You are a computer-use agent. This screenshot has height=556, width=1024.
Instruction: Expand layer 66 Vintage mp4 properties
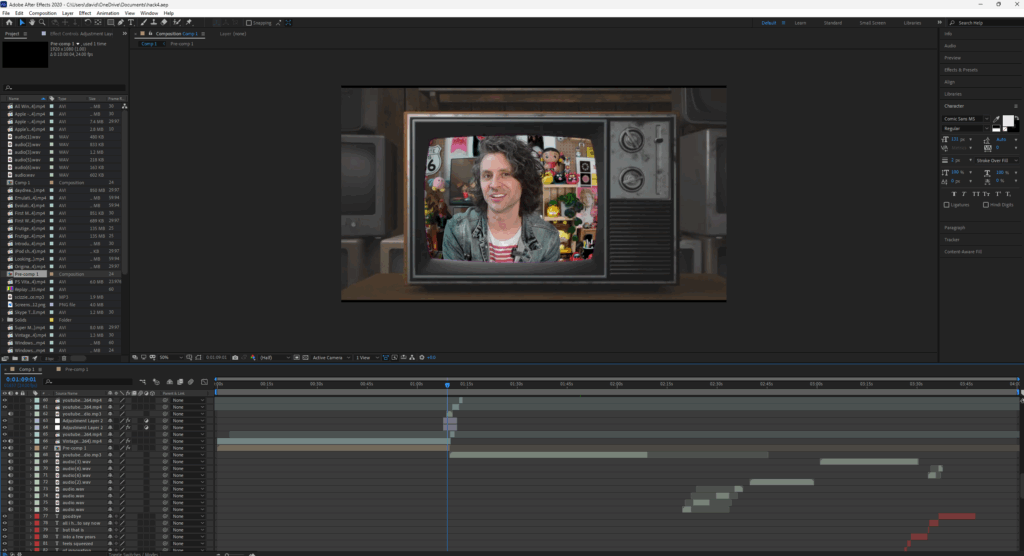pyautogui.click(x=30, y=441)
